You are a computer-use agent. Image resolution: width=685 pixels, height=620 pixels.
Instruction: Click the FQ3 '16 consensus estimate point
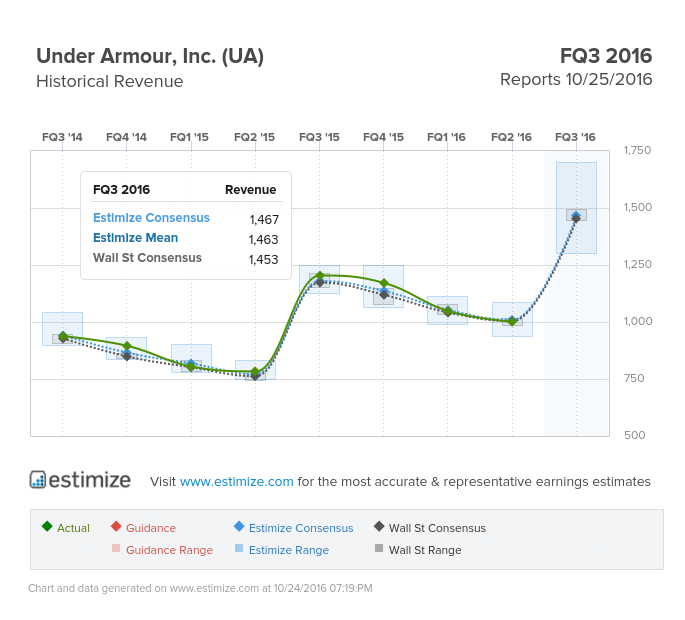pos(576,216)
